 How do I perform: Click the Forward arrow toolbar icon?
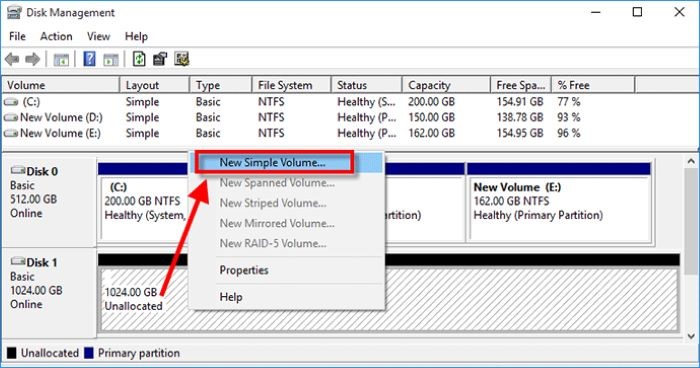pos(32,59)
